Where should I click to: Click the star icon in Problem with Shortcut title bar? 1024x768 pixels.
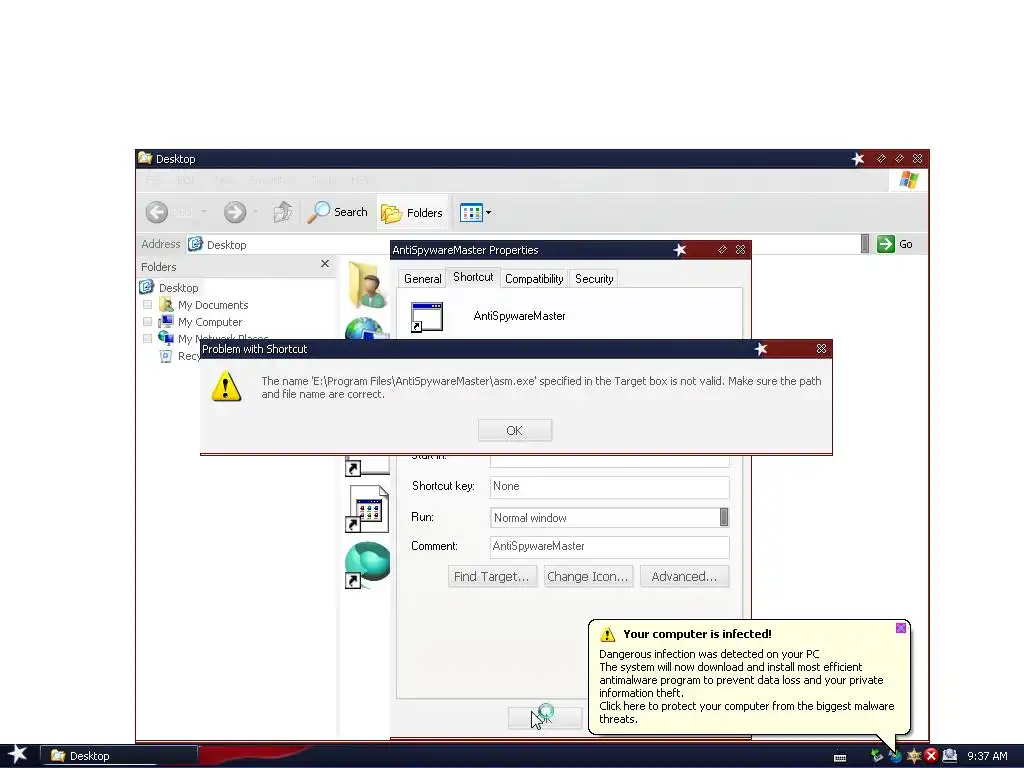click(761, 349)
